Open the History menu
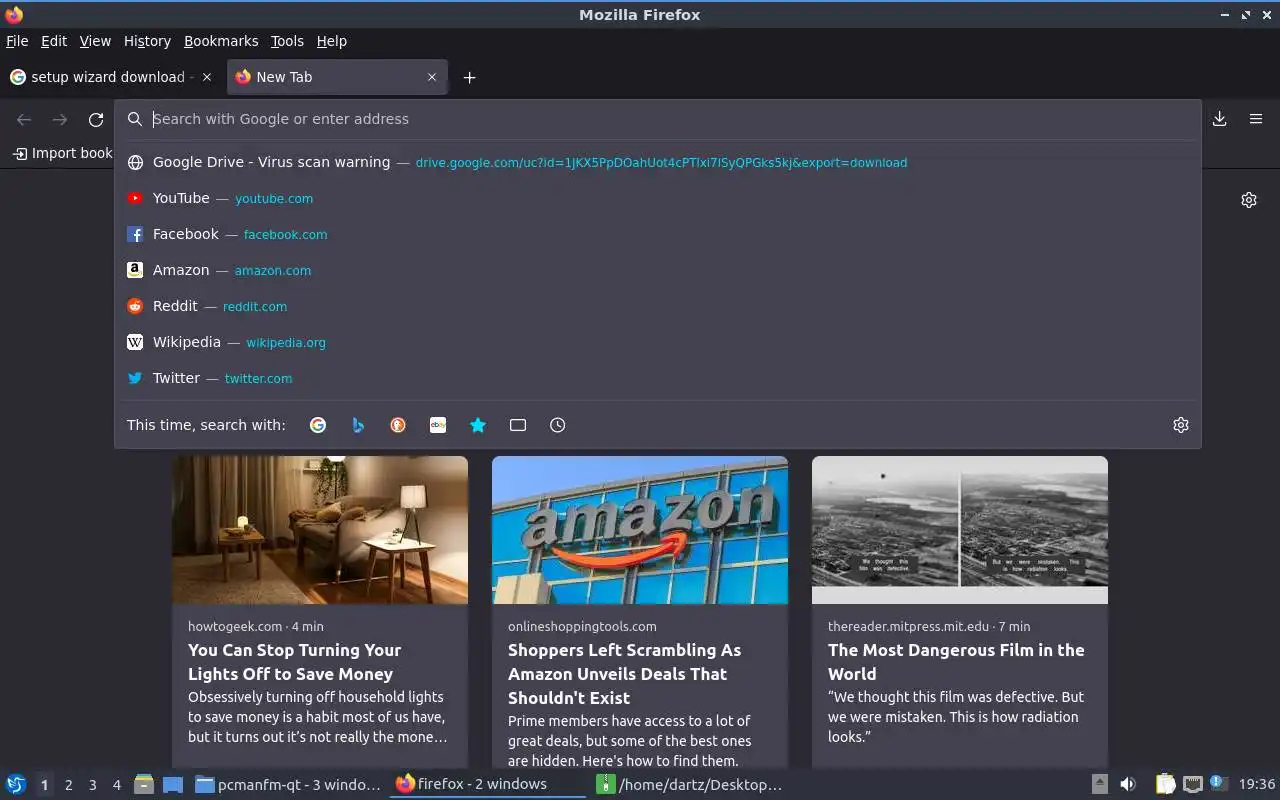Viewport: 1280px width, 800px height. pos(147,41)
